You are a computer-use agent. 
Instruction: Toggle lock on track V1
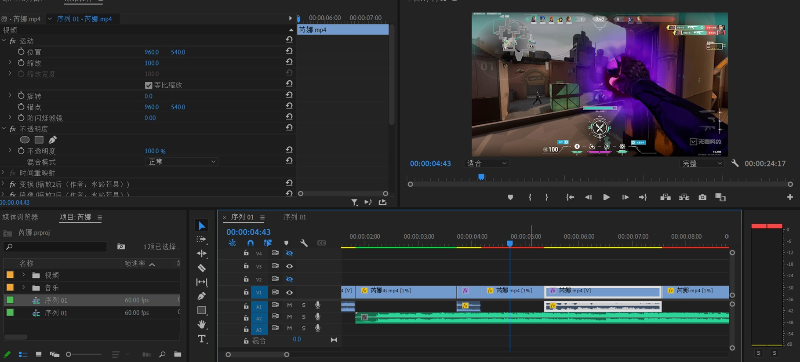click(x=246, y=293)
